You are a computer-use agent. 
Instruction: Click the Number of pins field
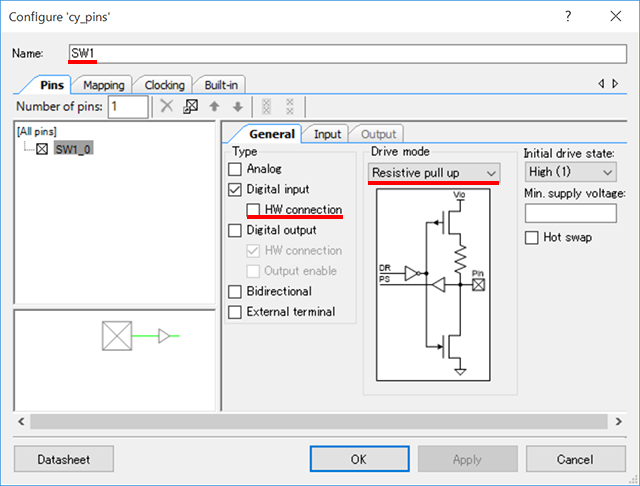coord(128,107)
